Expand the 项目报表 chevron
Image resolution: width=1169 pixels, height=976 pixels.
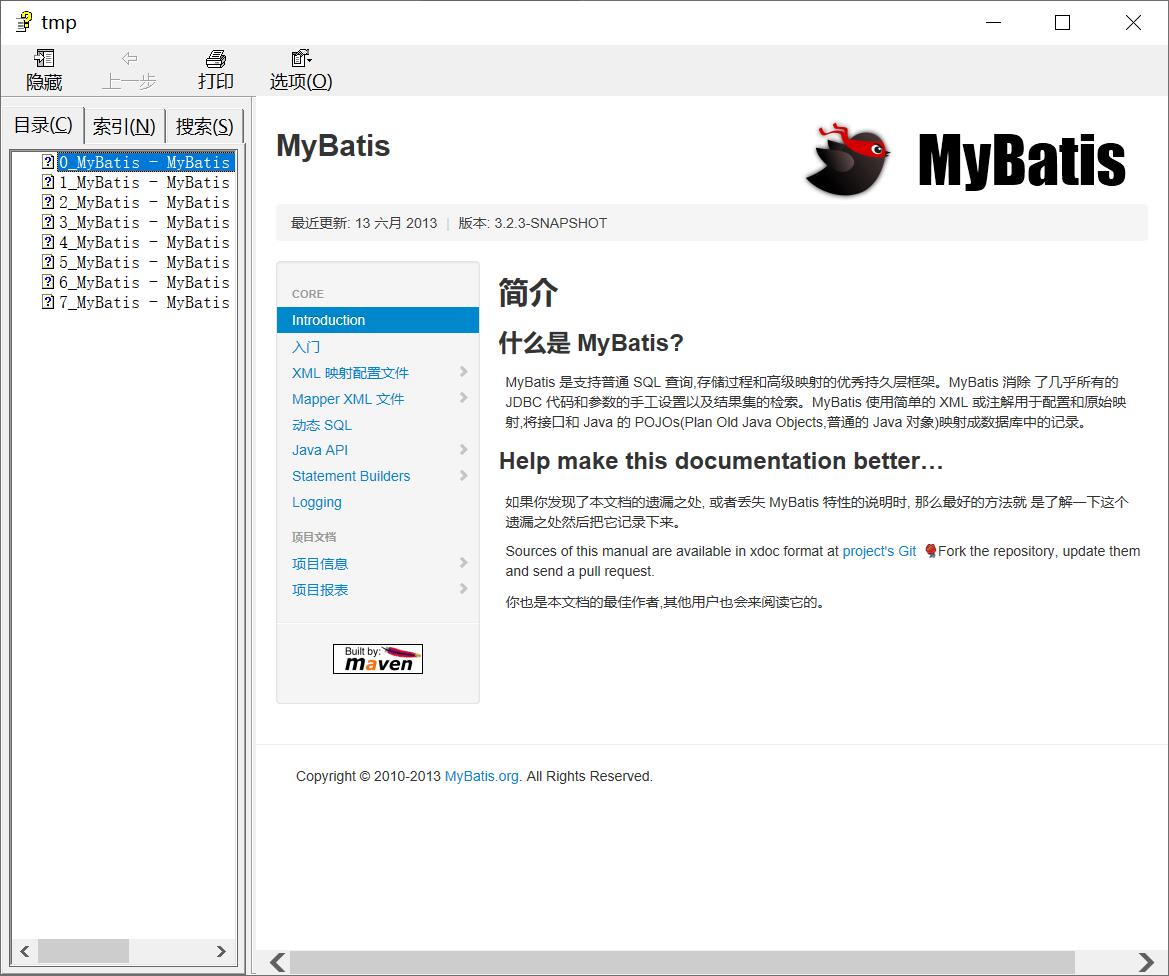coord(464,588)
